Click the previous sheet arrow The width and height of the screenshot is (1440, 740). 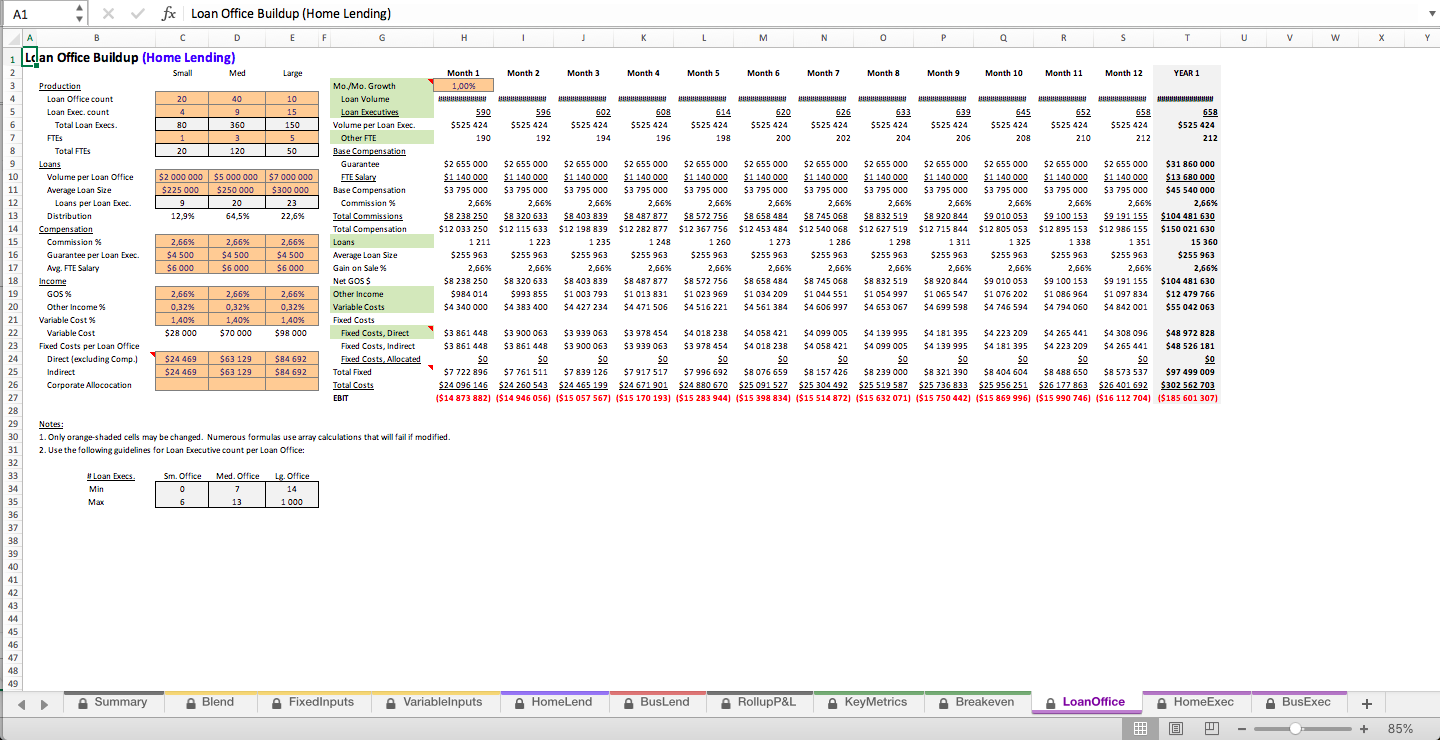(x=22, y=704)
